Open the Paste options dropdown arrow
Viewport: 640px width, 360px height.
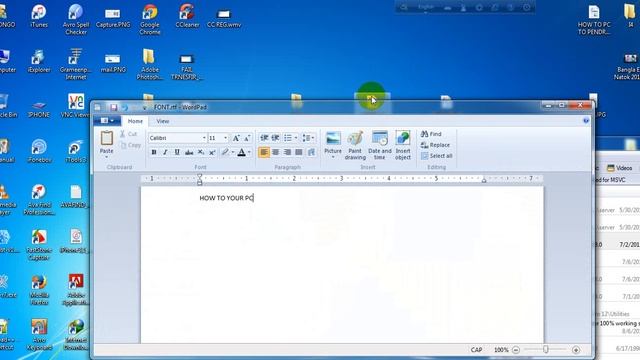click(107, 157)
